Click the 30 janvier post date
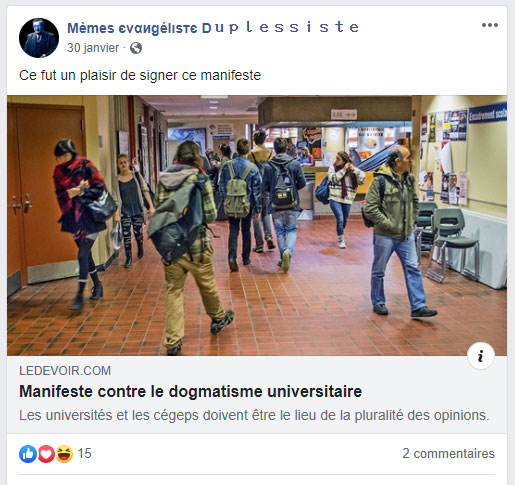 click(x=93, y=48)
